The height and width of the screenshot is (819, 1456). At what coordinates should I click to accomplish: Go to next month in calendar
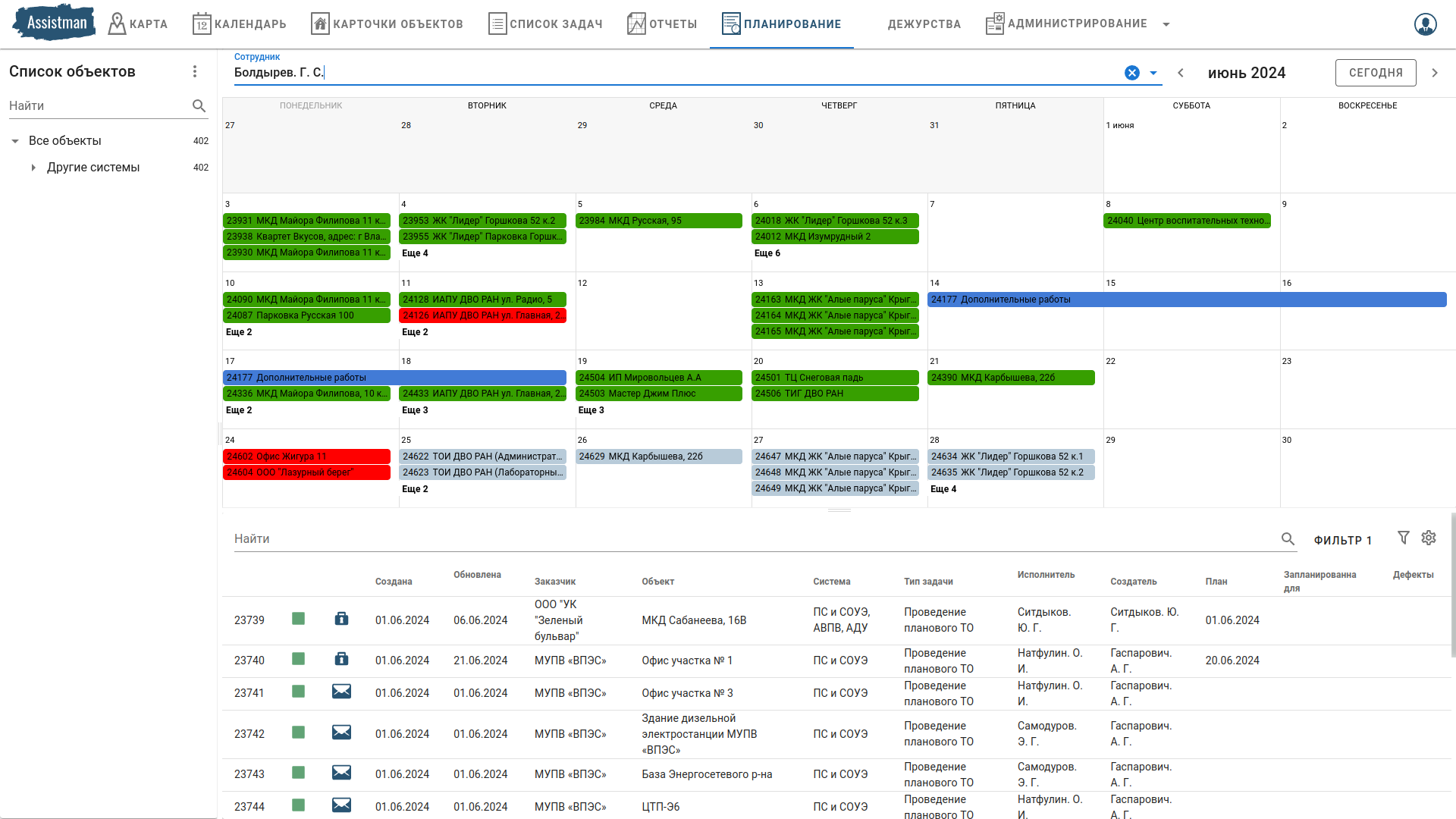[x=1435, y=73]
